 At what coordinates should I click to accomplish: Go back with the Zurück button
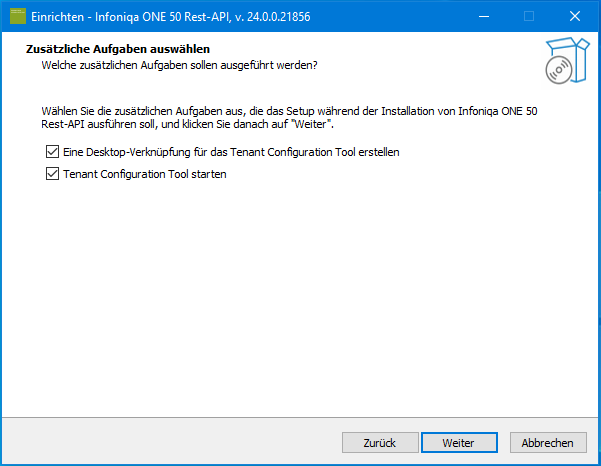(380, 443)
